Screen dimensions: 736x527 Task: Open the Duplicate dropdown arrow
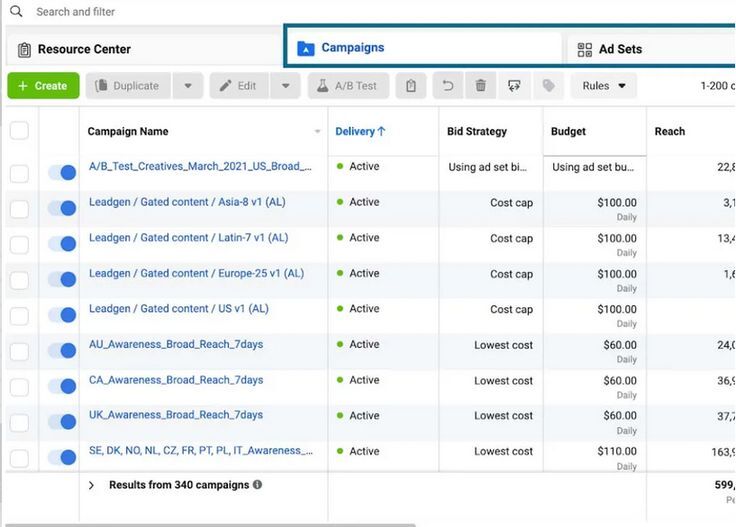pos(188,86)
